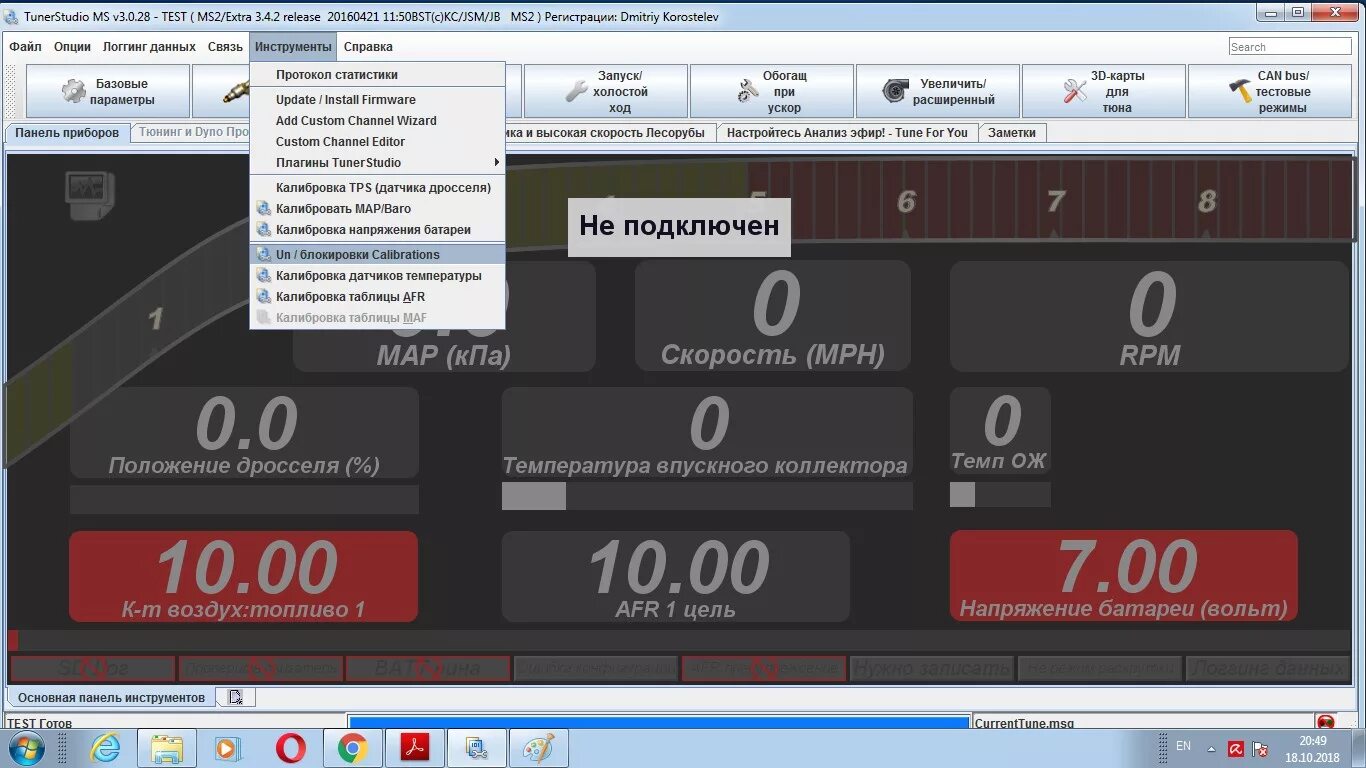
Task: Switch to the Панель приборов tab
Action: click(67, 132)
